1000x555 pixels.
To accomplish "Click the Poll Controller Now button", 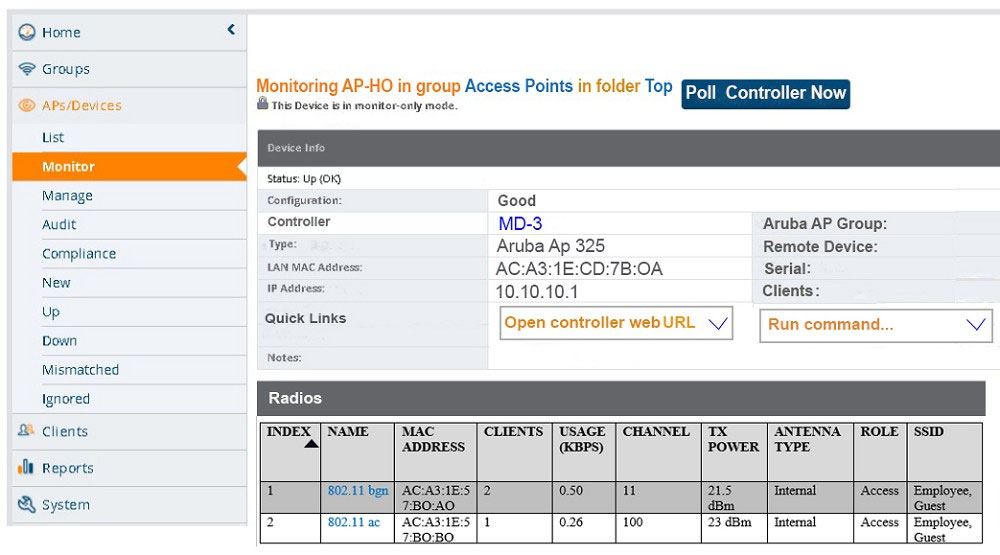I will click(765, 94).
